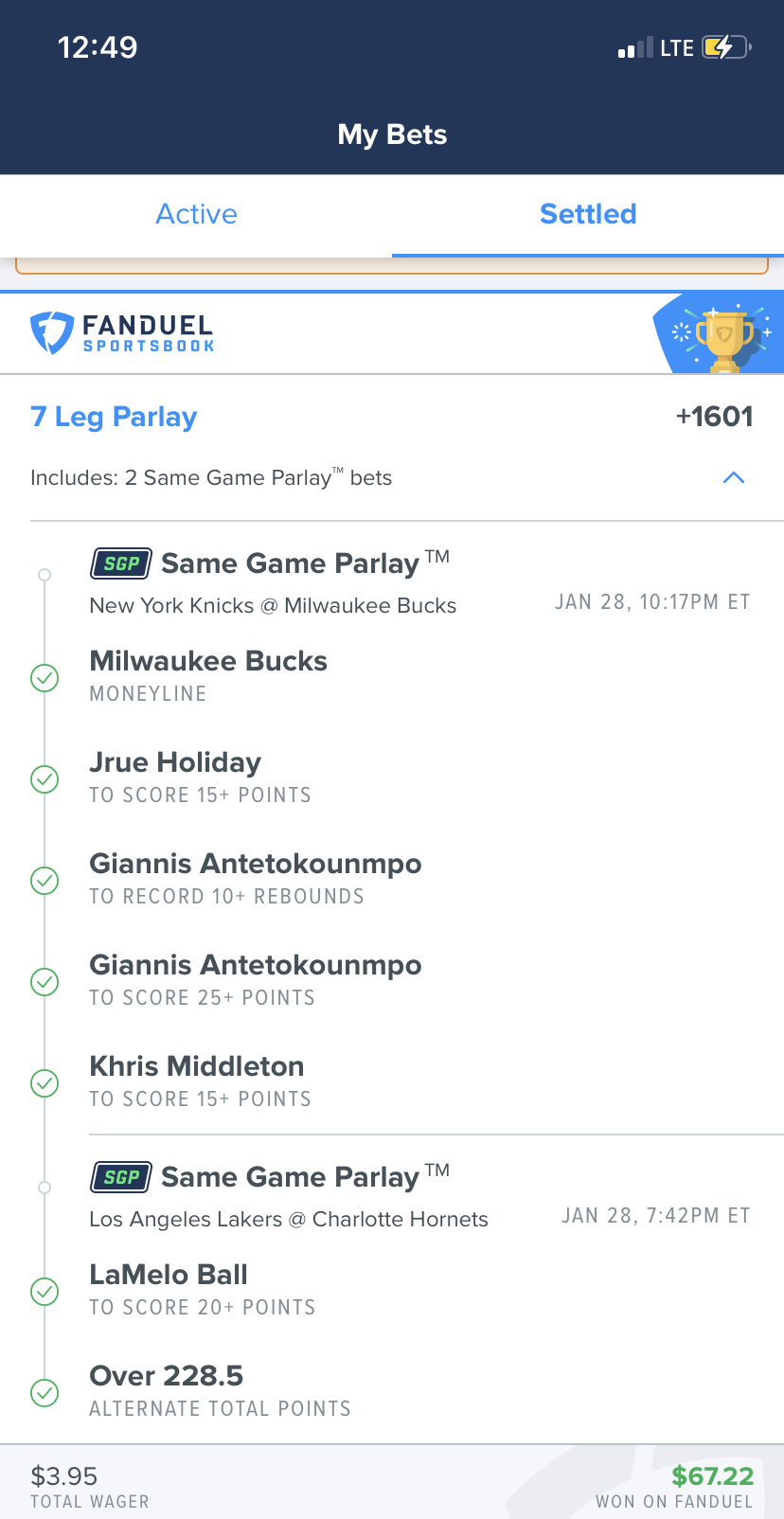Click the SGP badge on the Knicks parlay

121,563
